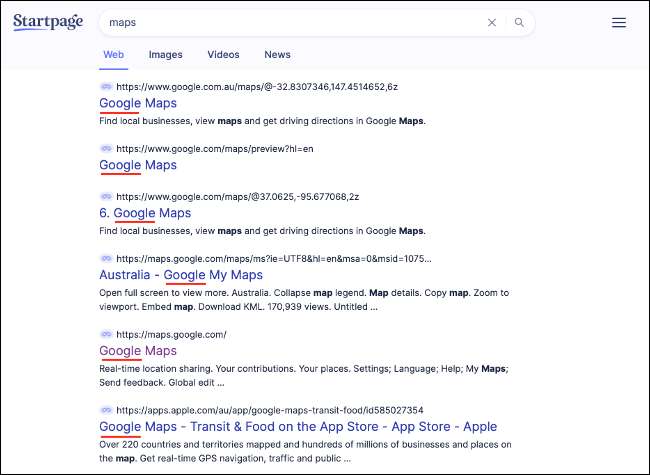The height and width of the screenshot is (475, 650).
Task: Switch to the Images tab
Action: coord(165,55)
